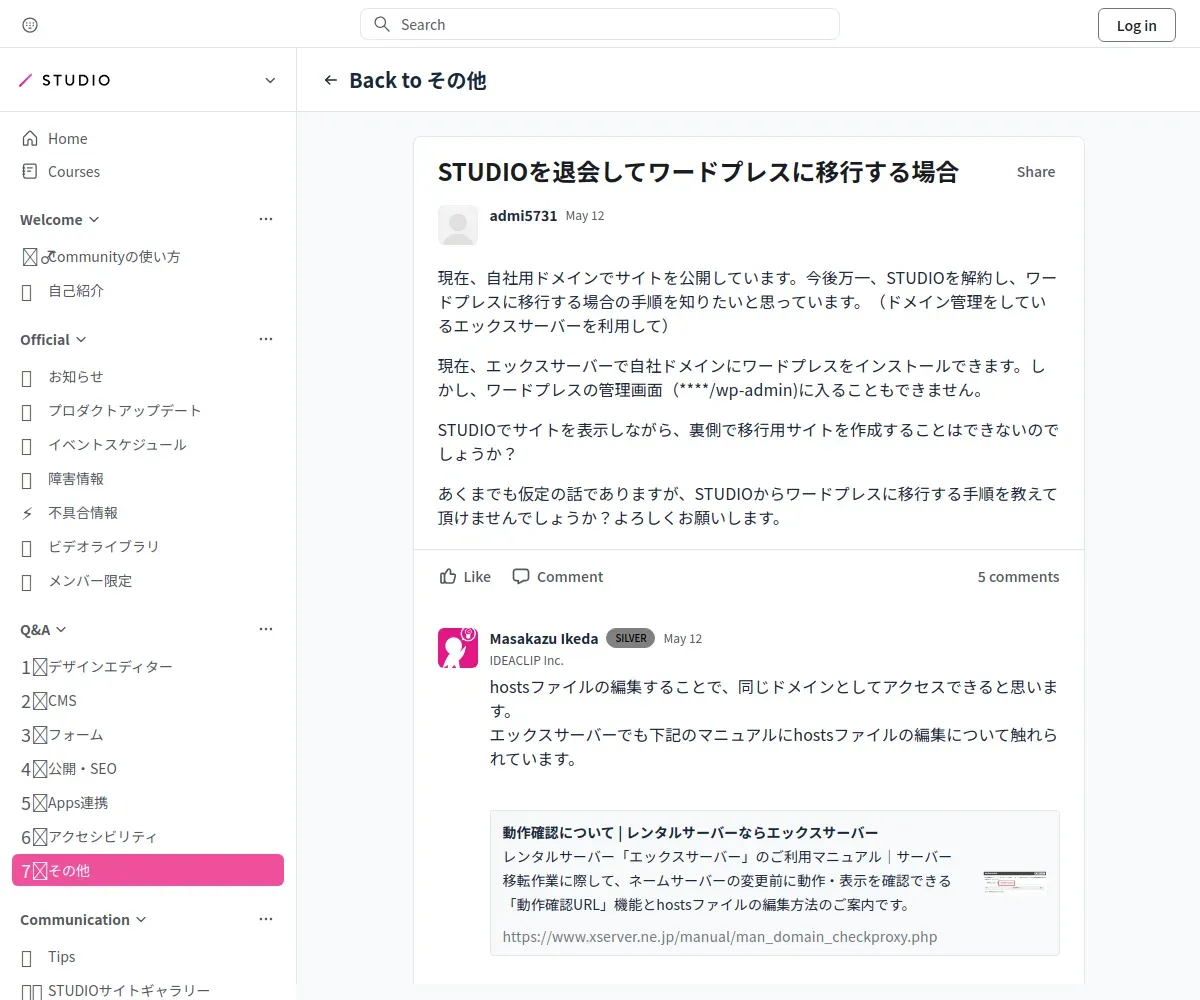The height and width of the screenshot is (1000, 1200).
Task: Open フォーム Q&A space
Action: tap(148, 734)
